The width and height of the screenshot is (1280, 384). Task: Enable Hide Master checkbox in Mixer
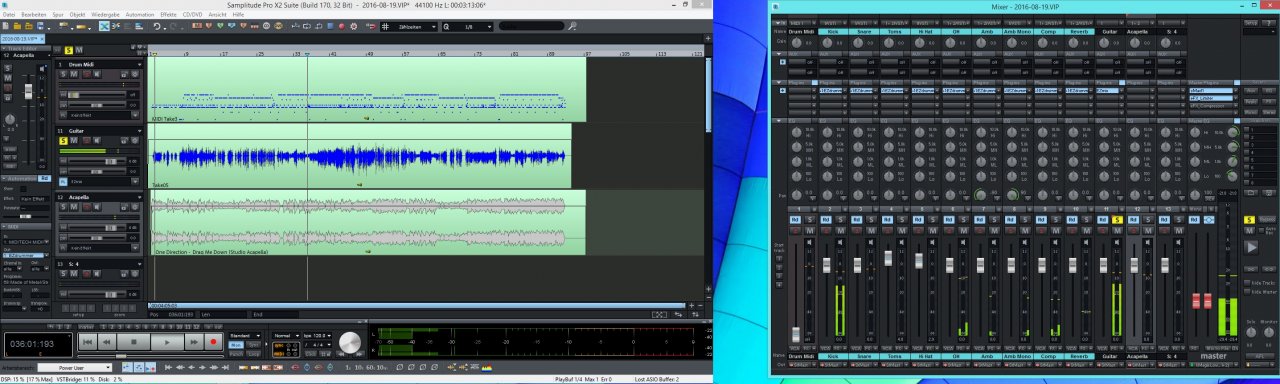pyautogui.click(x=1247, y=292)
